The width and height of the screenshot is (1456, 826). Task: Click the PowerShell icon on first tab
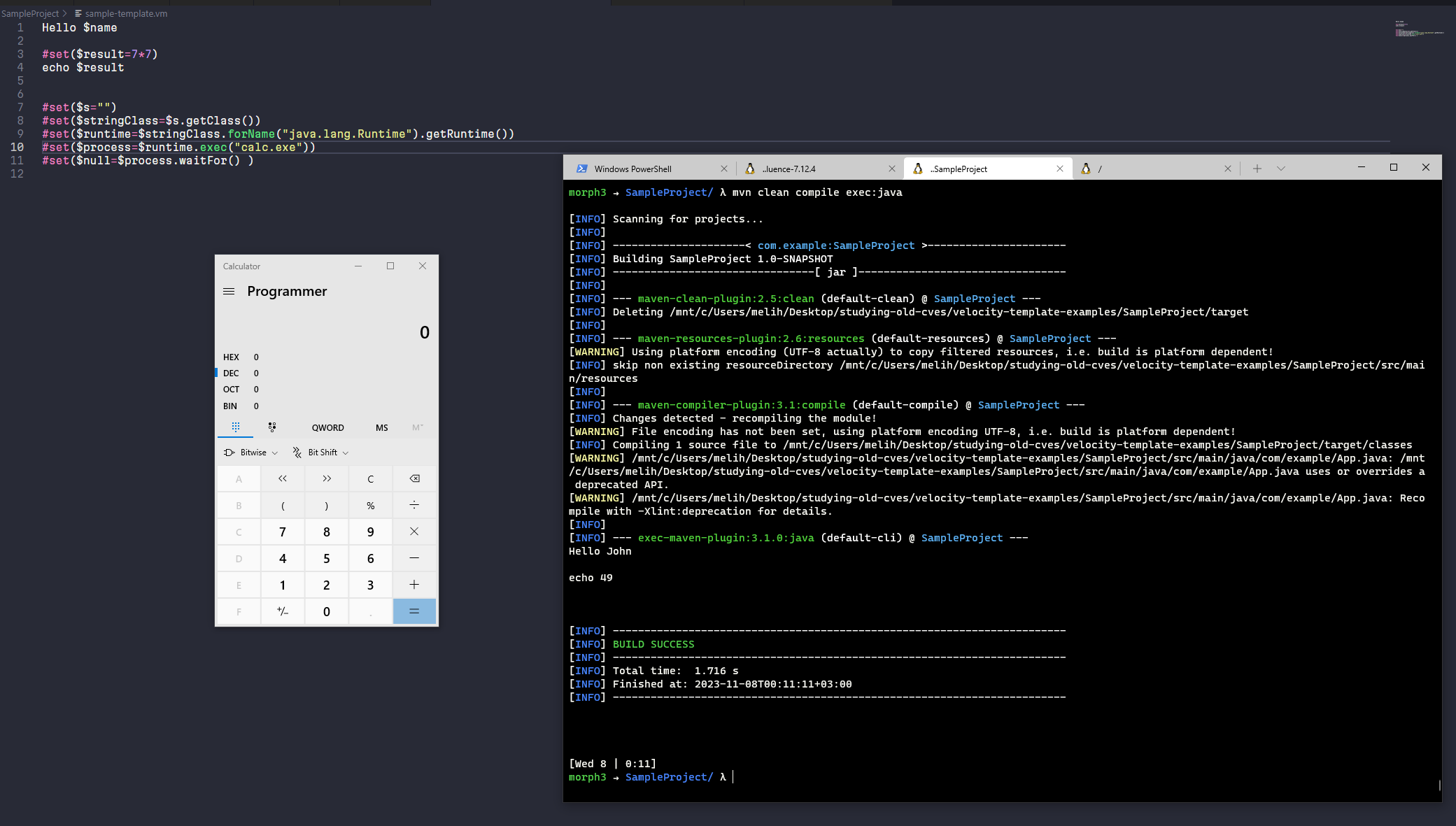click(581, 169)
